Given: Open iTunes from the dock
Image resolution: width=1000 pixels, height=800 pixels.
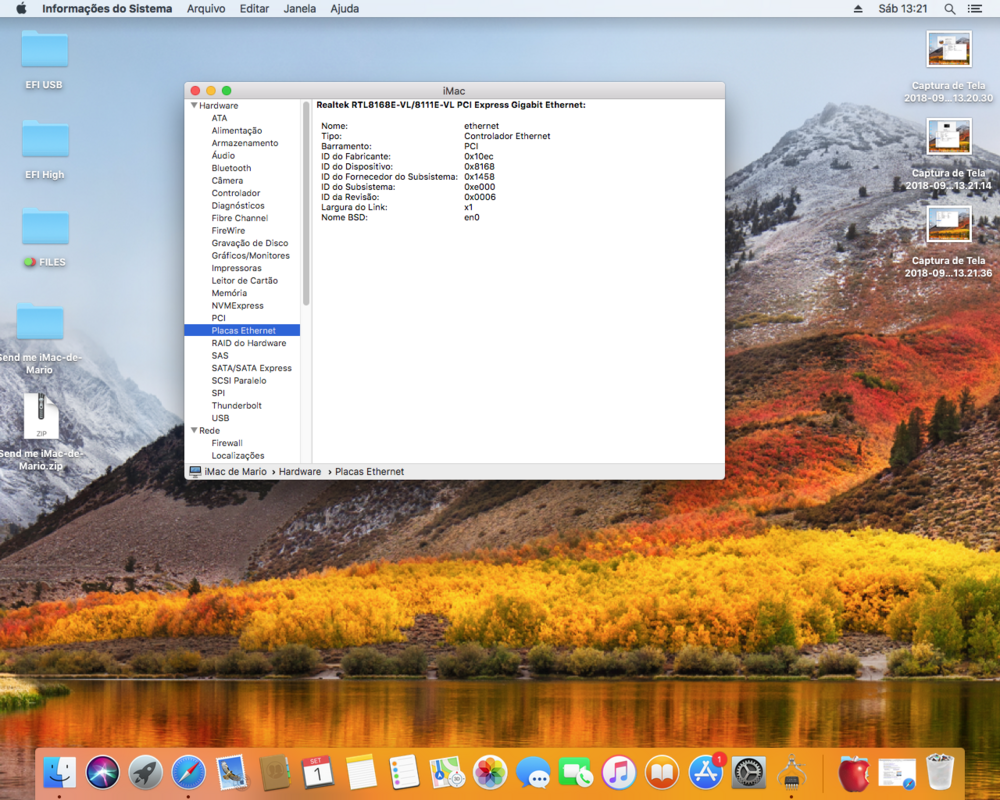Looking at the screenshot, I should pos(619,772).
